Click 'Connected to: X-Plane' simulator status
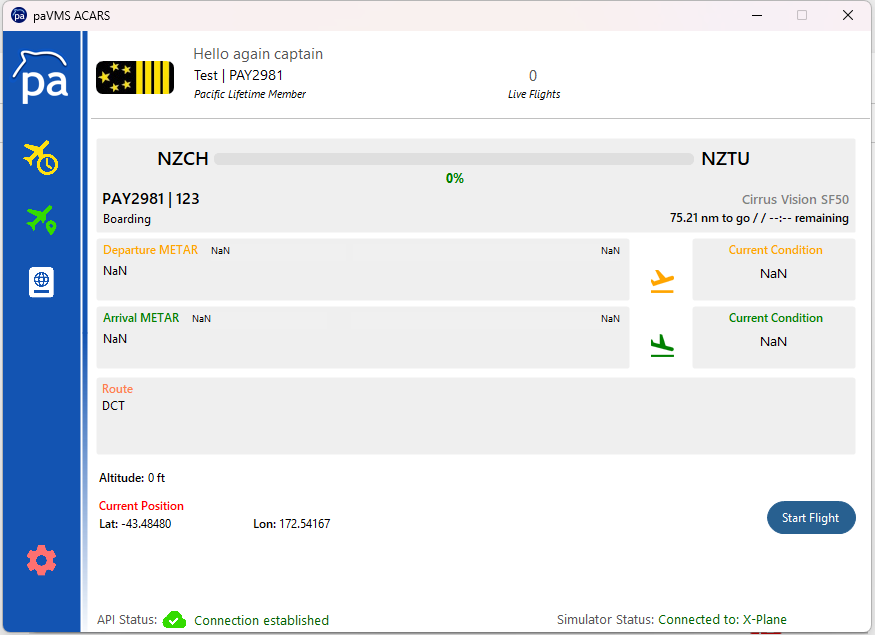 (x=722, y=619)
